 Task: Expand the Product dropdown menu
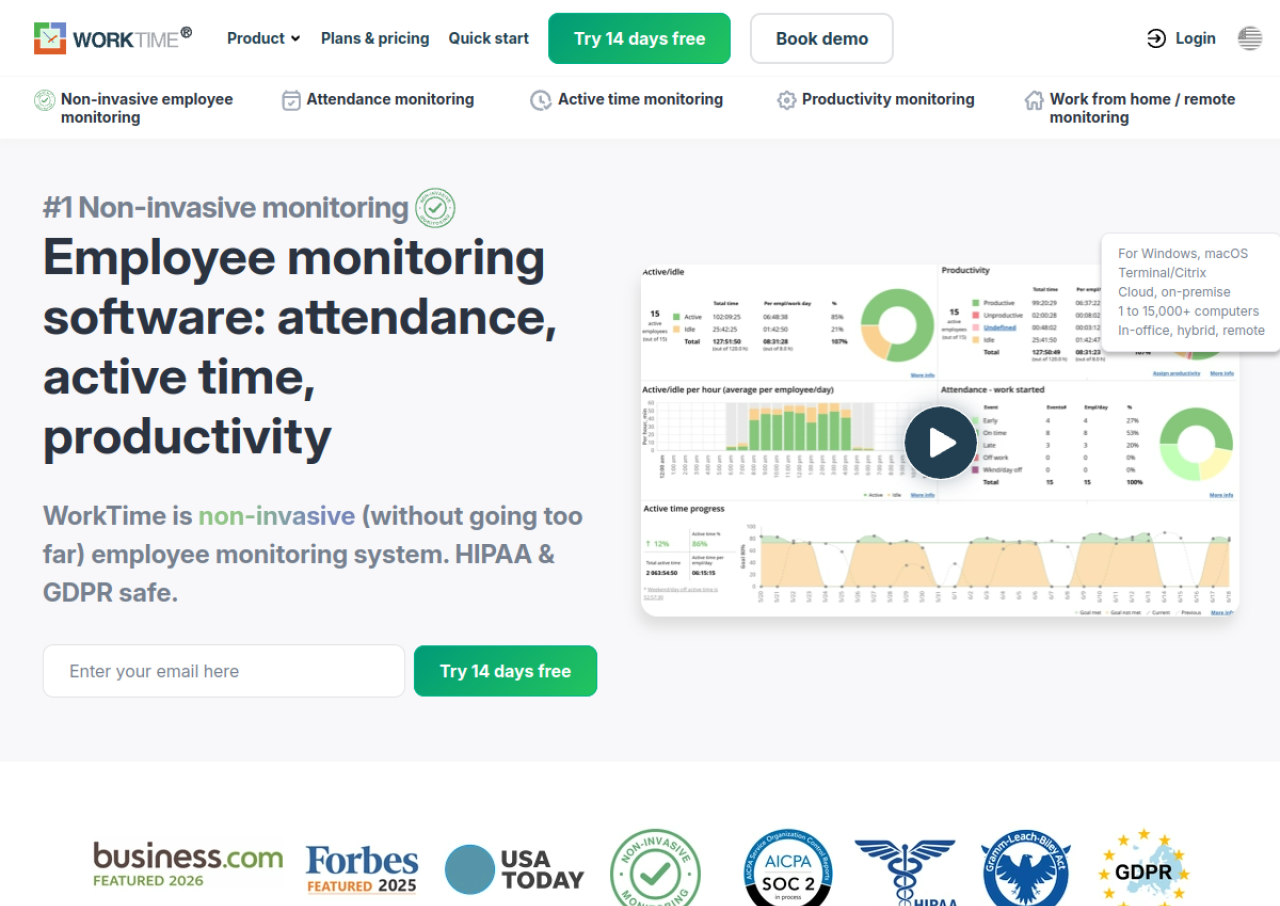coord(263,38)
